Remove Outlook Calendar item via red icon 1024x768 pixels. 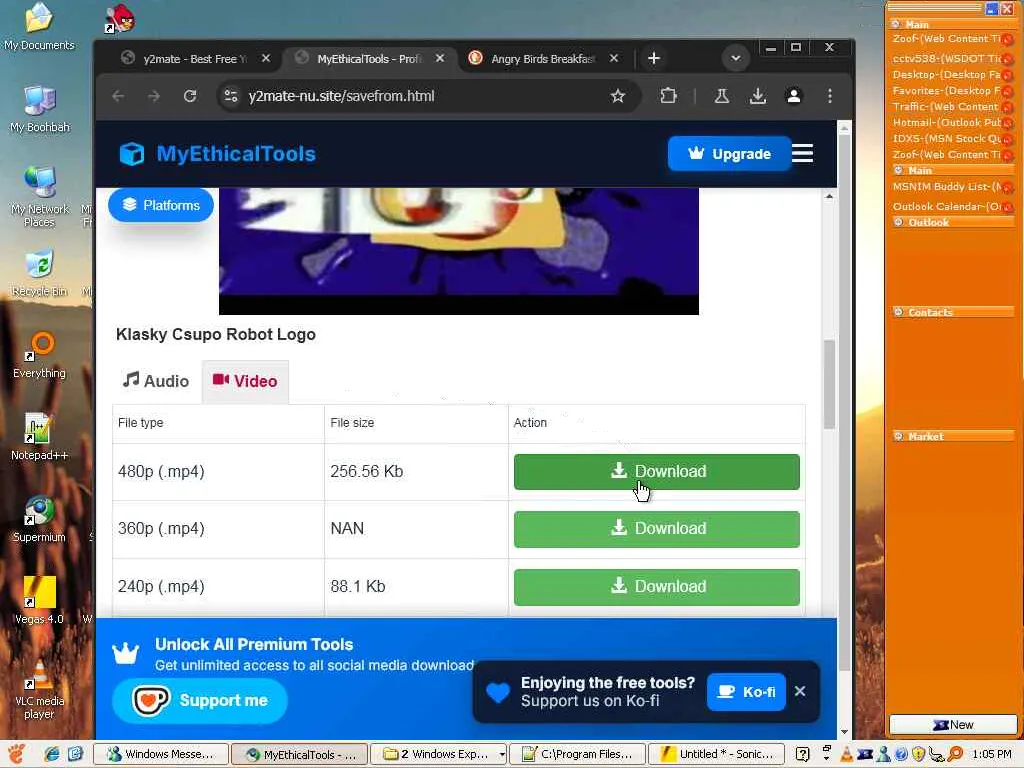coord(1008,207)
